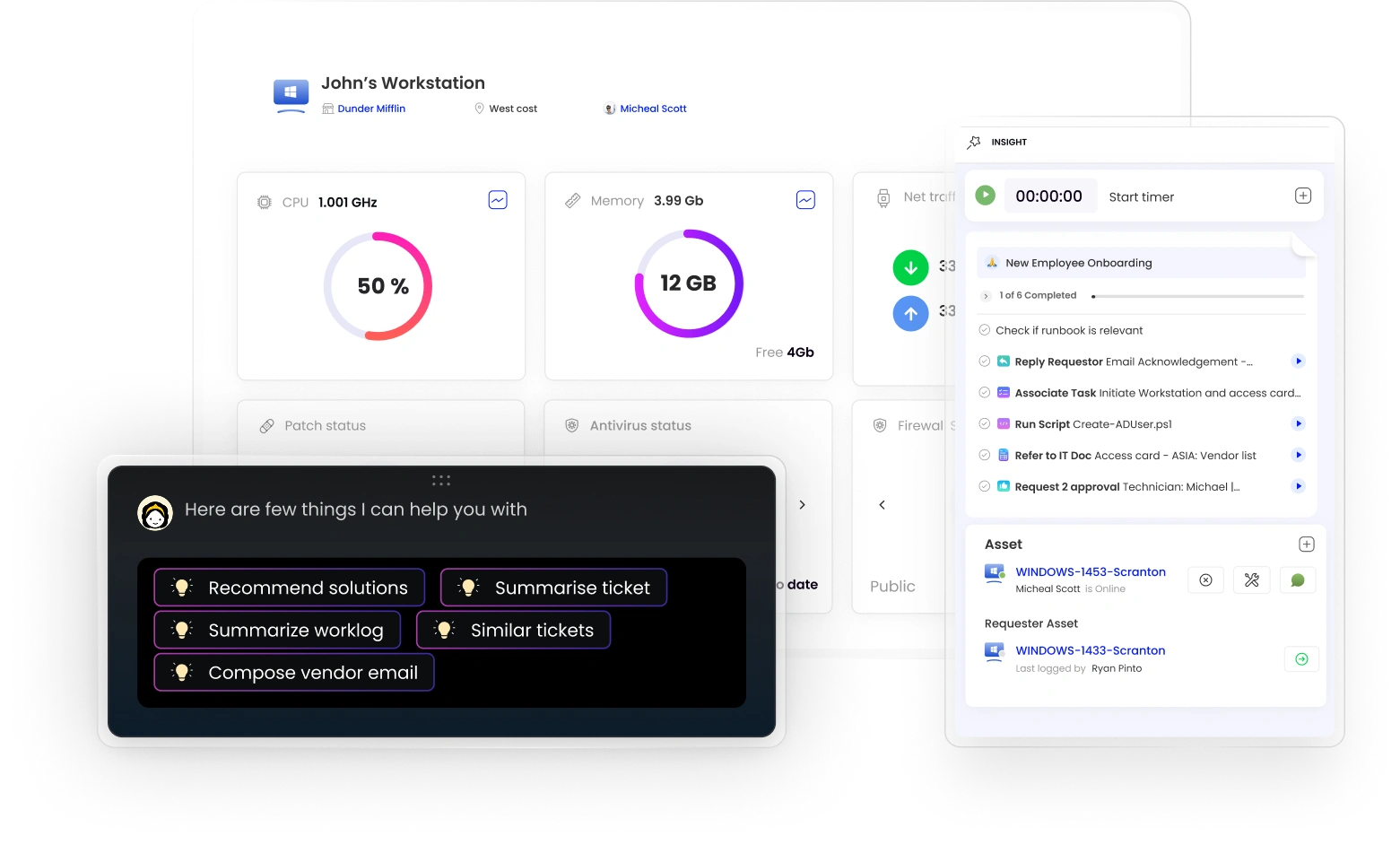Choose 'Compose vendor email' option
The height and width of the screenshot is (845, 1400).
coord(294,673)
